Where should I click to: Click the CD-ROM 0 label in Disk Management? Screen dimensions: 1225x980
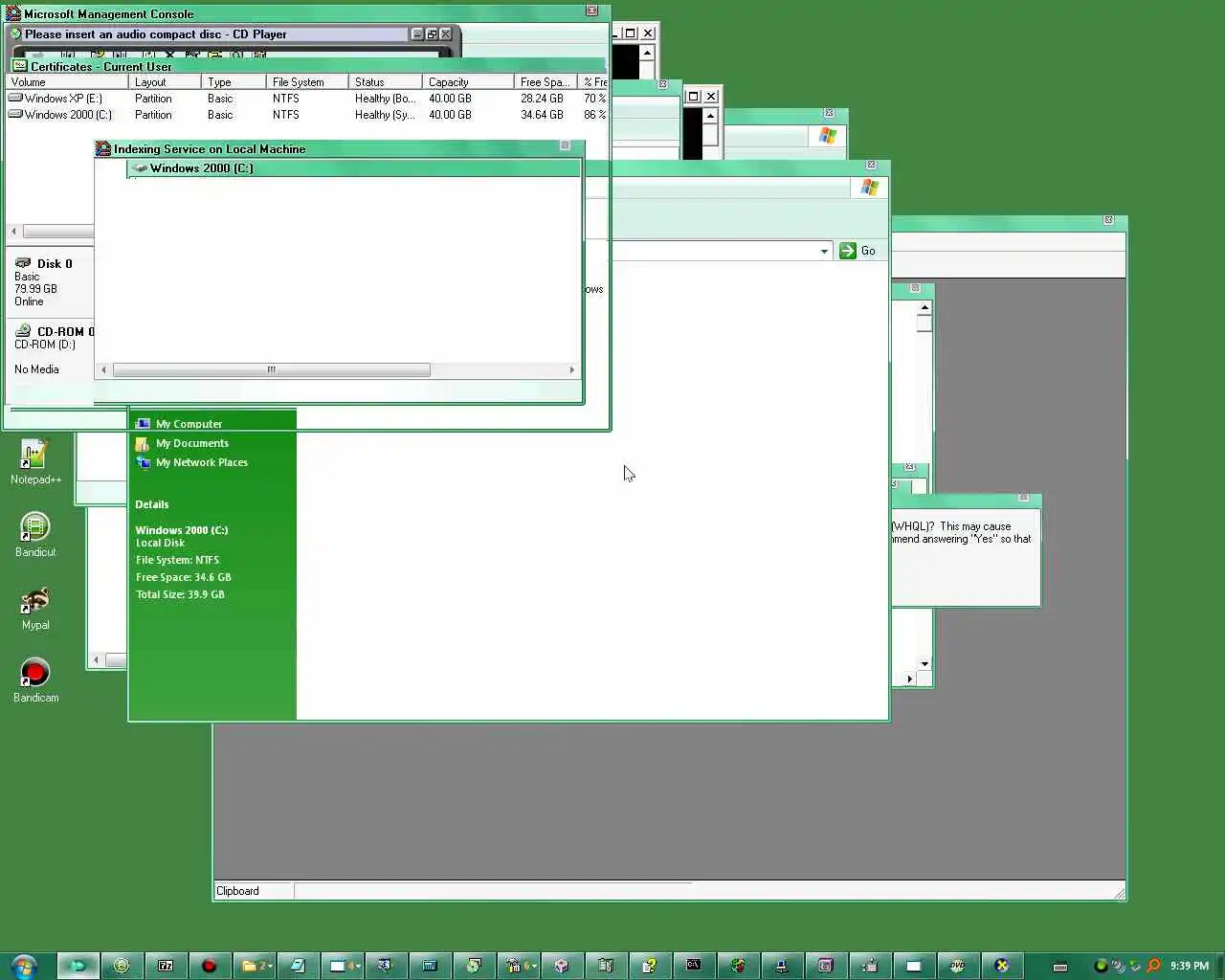[x=65, y=331]
